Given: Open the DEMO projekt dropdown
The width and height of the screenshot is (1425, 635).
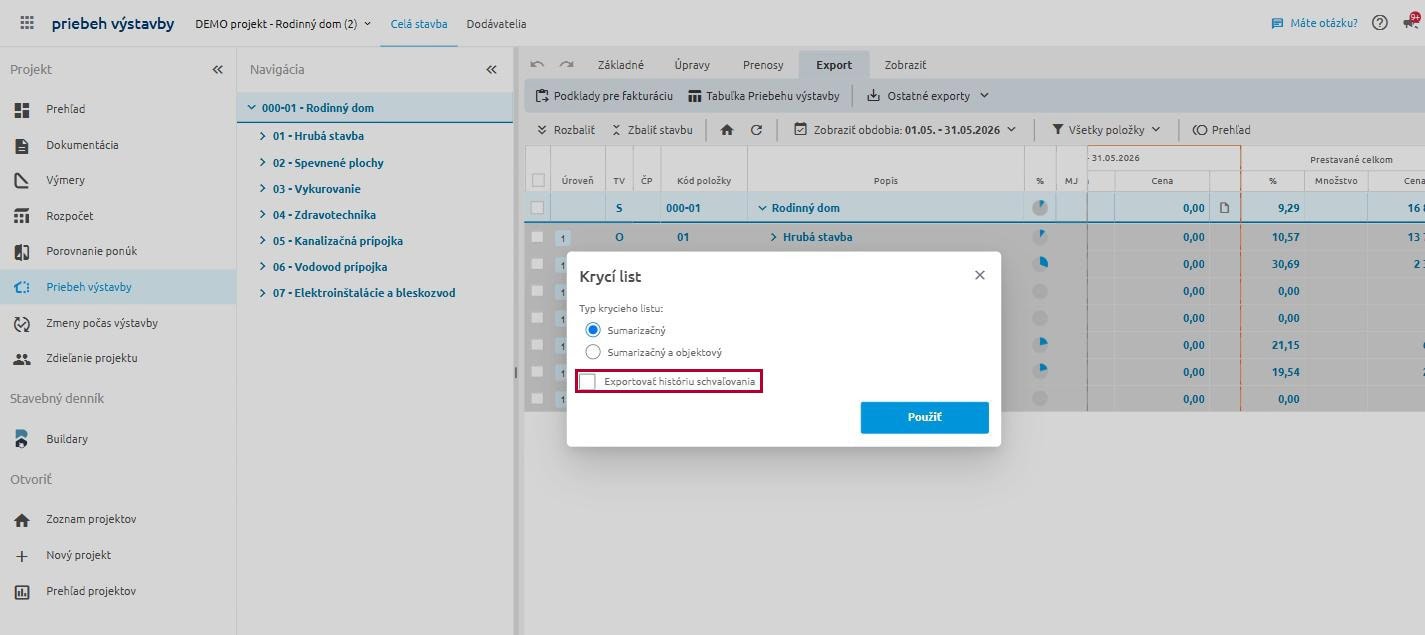Looking at the screenshot, I should pos(283,24).
